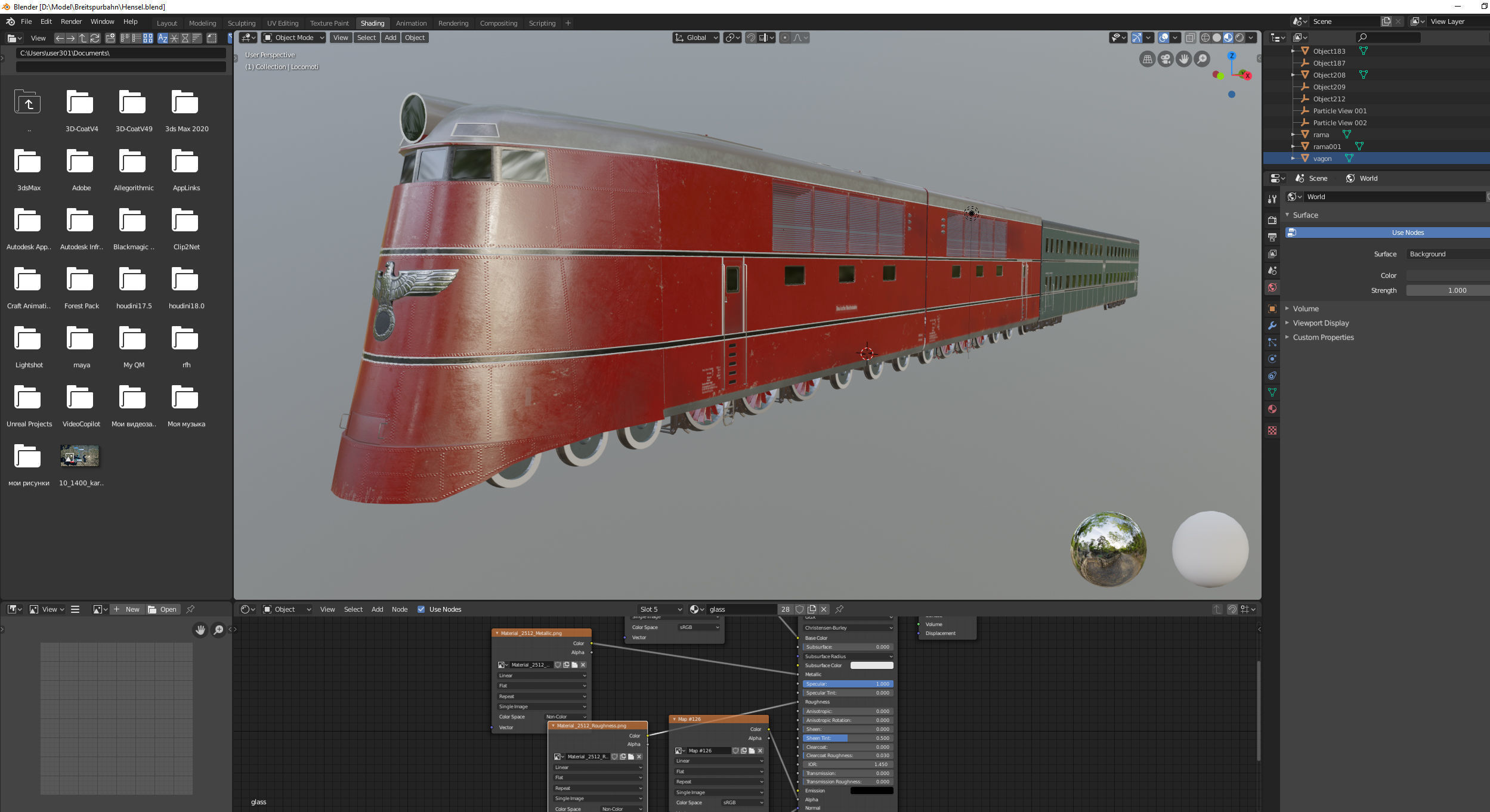Open the Slot 5 material slot dropdown
1490x812 pixels.
coord(660,609)
